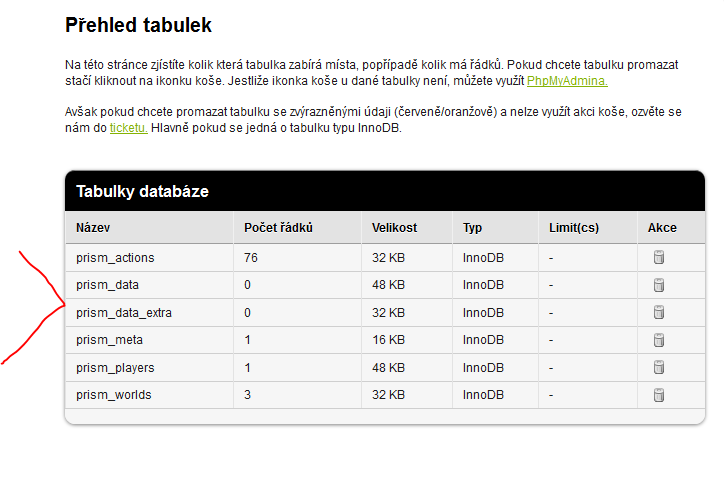This screenshot has height=484, width=724.
Task: Truncate prism_worlds with the trash icon
Action: point(658,395)
